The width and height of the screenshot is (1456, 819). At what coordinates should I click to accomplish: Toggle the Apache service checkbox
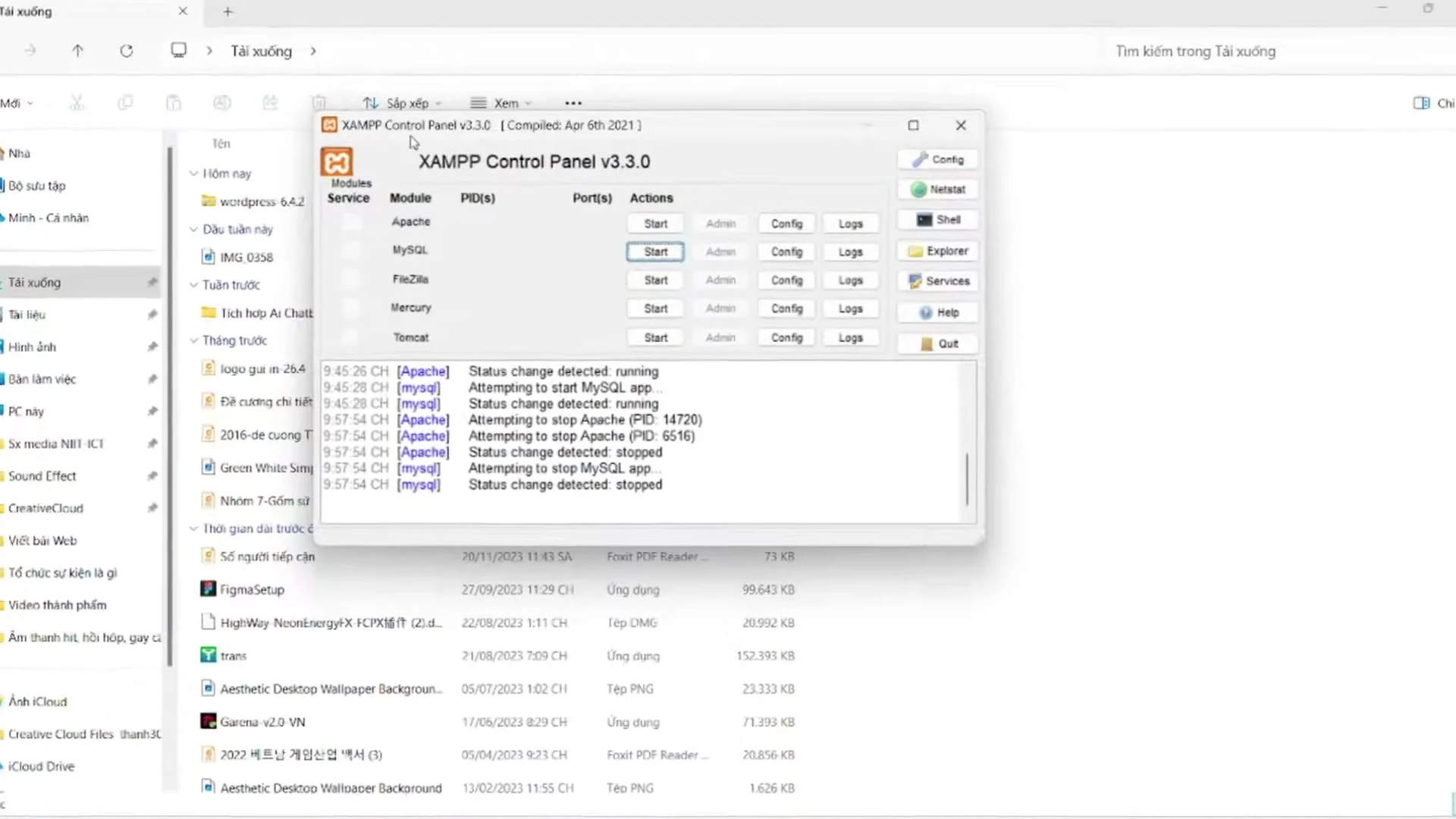(x=350, y=222)
